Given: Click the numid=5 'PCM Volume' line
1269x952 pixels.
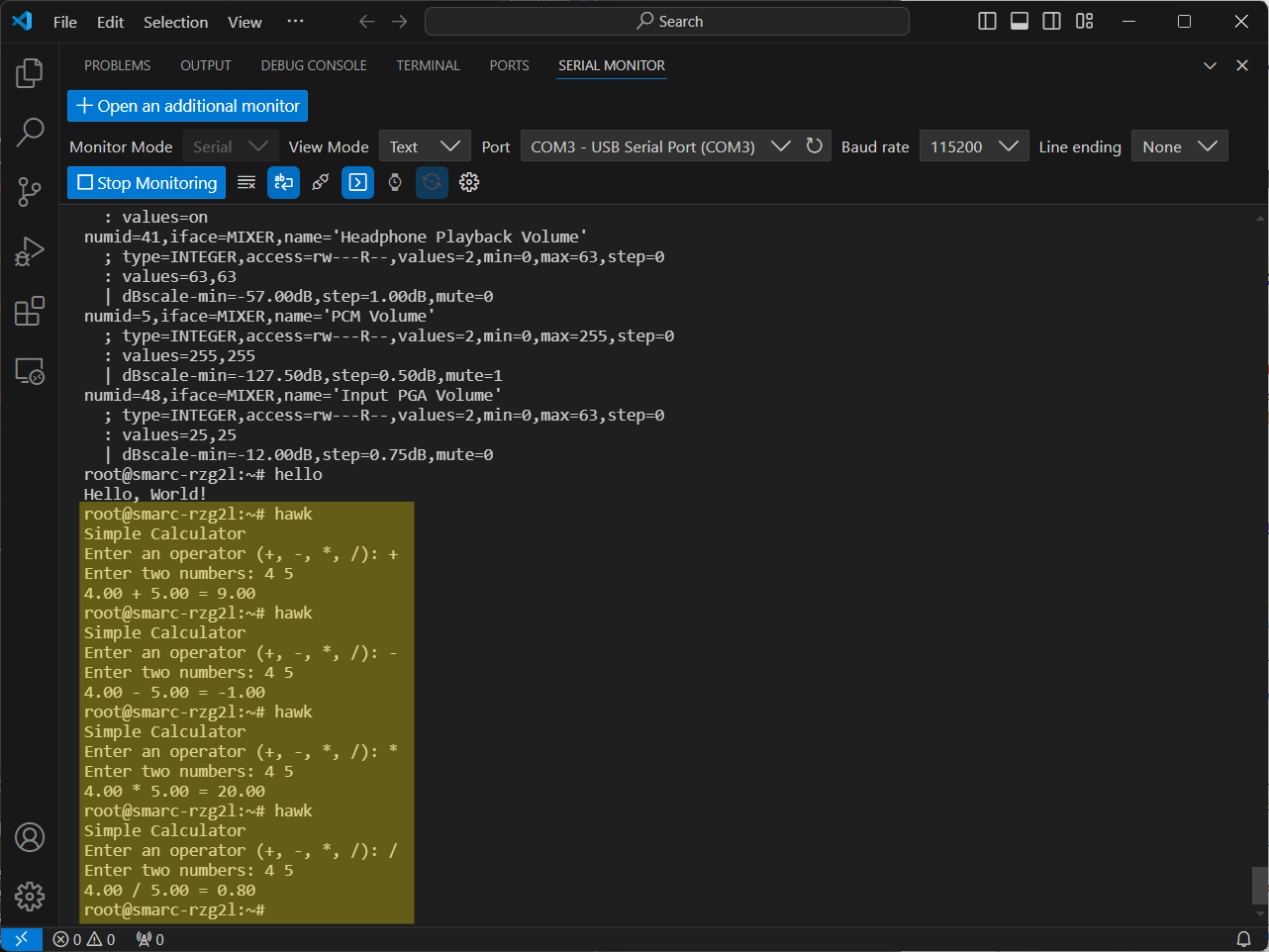Looking at the screenshot, I should coord(259,316).
